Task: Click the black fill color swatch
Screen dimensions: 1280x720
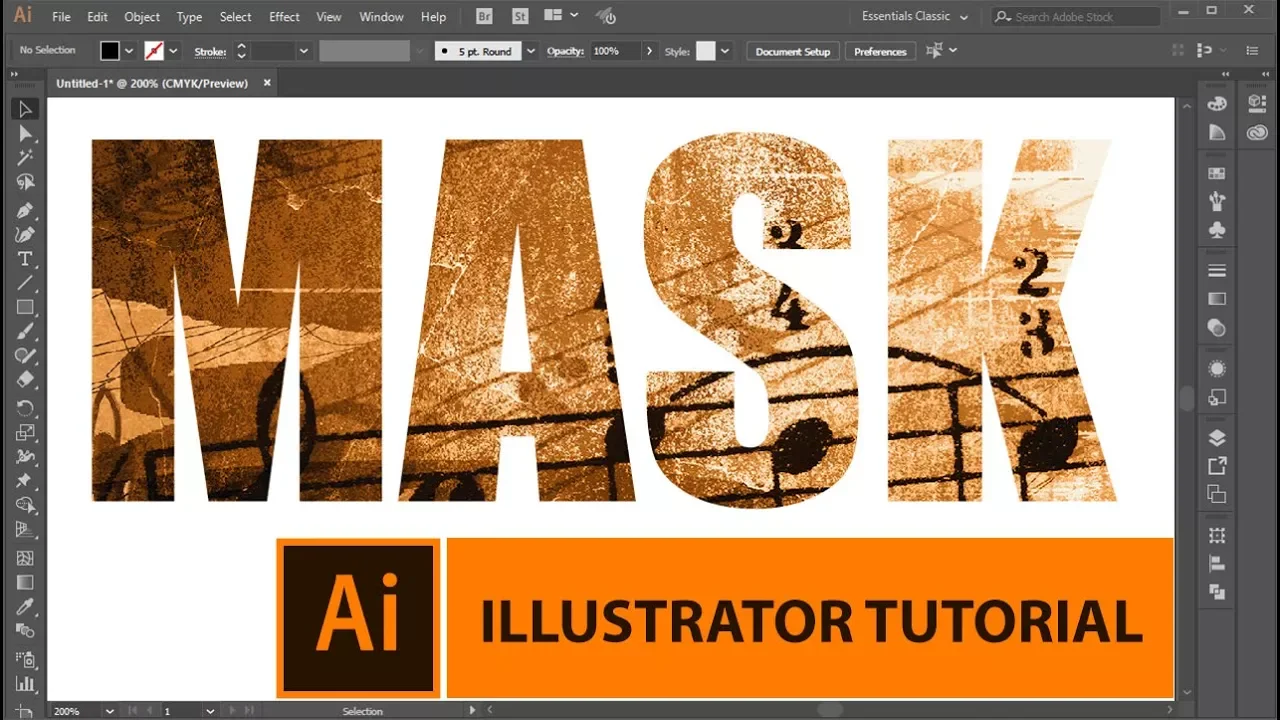Action: click(110, 51)
